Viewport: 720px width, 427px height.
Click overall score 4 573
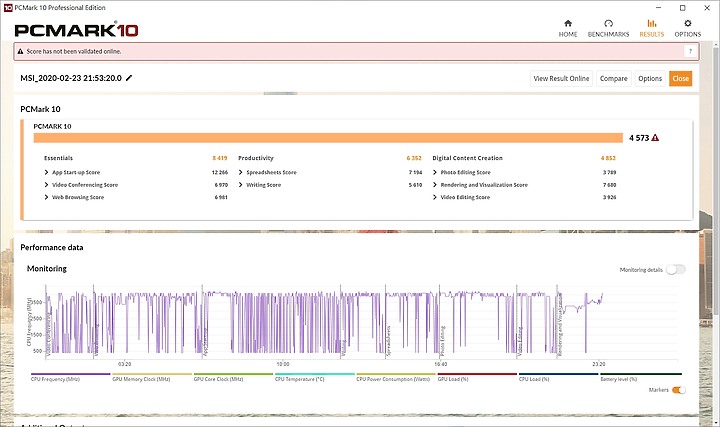[x=639, y=138]
